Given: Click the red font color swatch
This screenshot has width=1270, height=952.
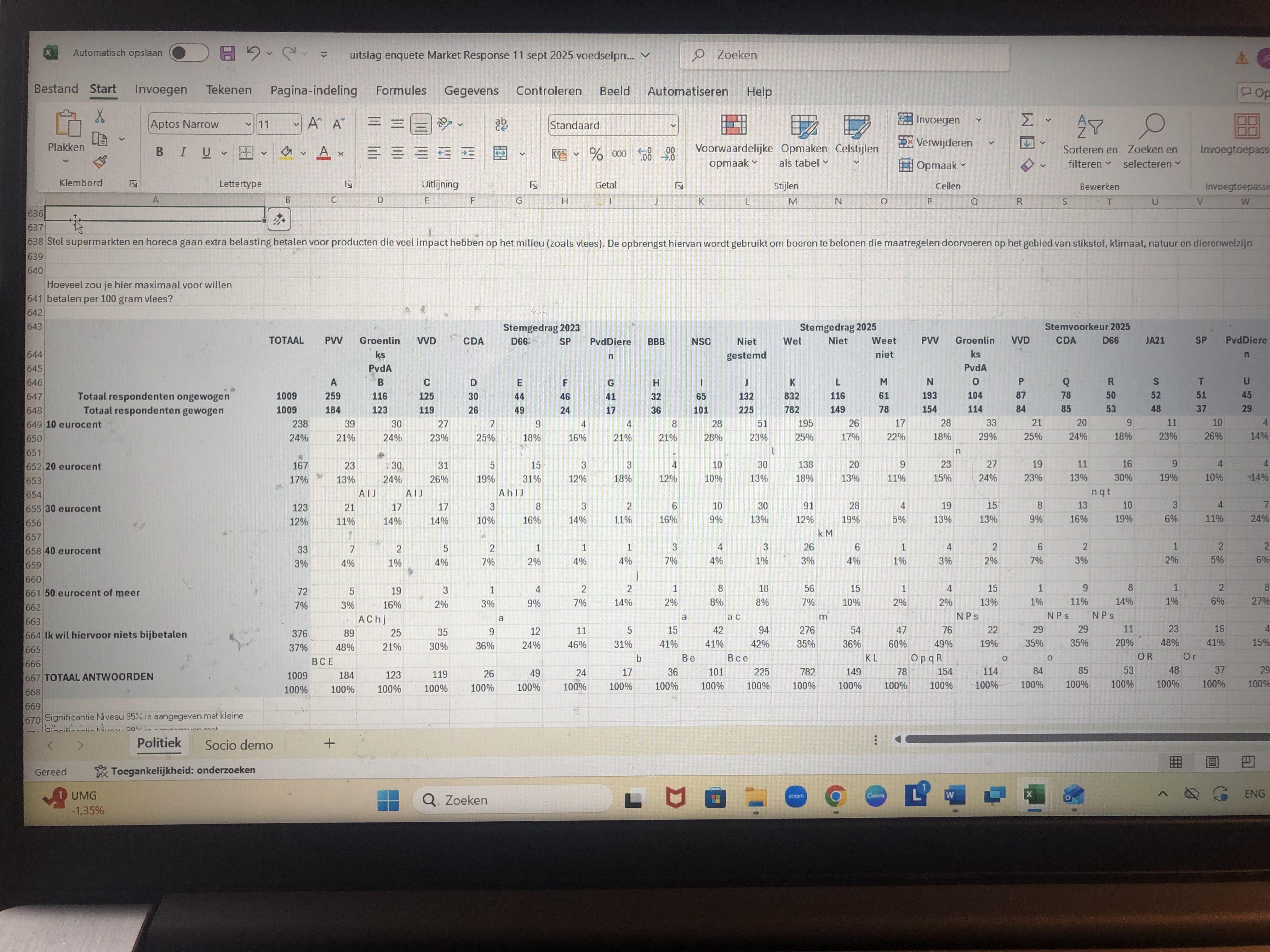Looking at the screenshot, I should (x=324, y=153).
